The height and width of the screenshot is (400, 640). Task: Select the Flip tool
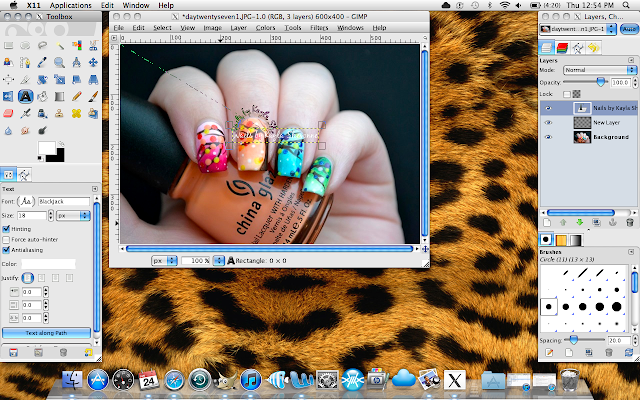click(x=8, y=96)
